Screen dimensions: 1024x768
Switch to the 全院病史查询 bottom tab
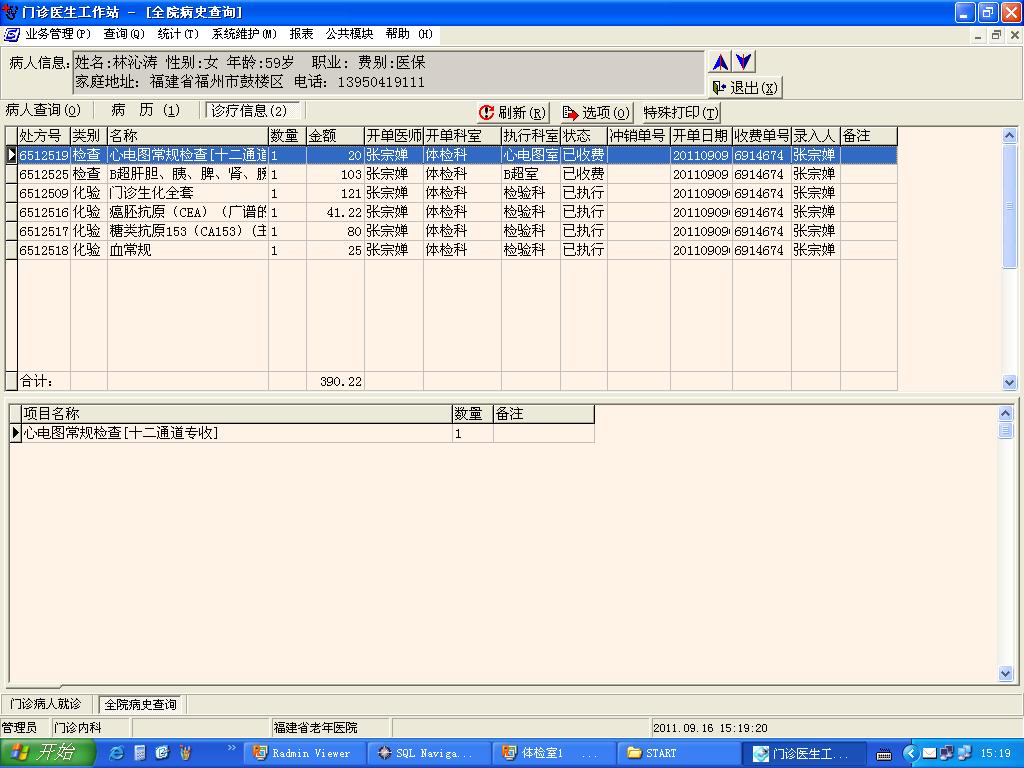click(141, 705)
